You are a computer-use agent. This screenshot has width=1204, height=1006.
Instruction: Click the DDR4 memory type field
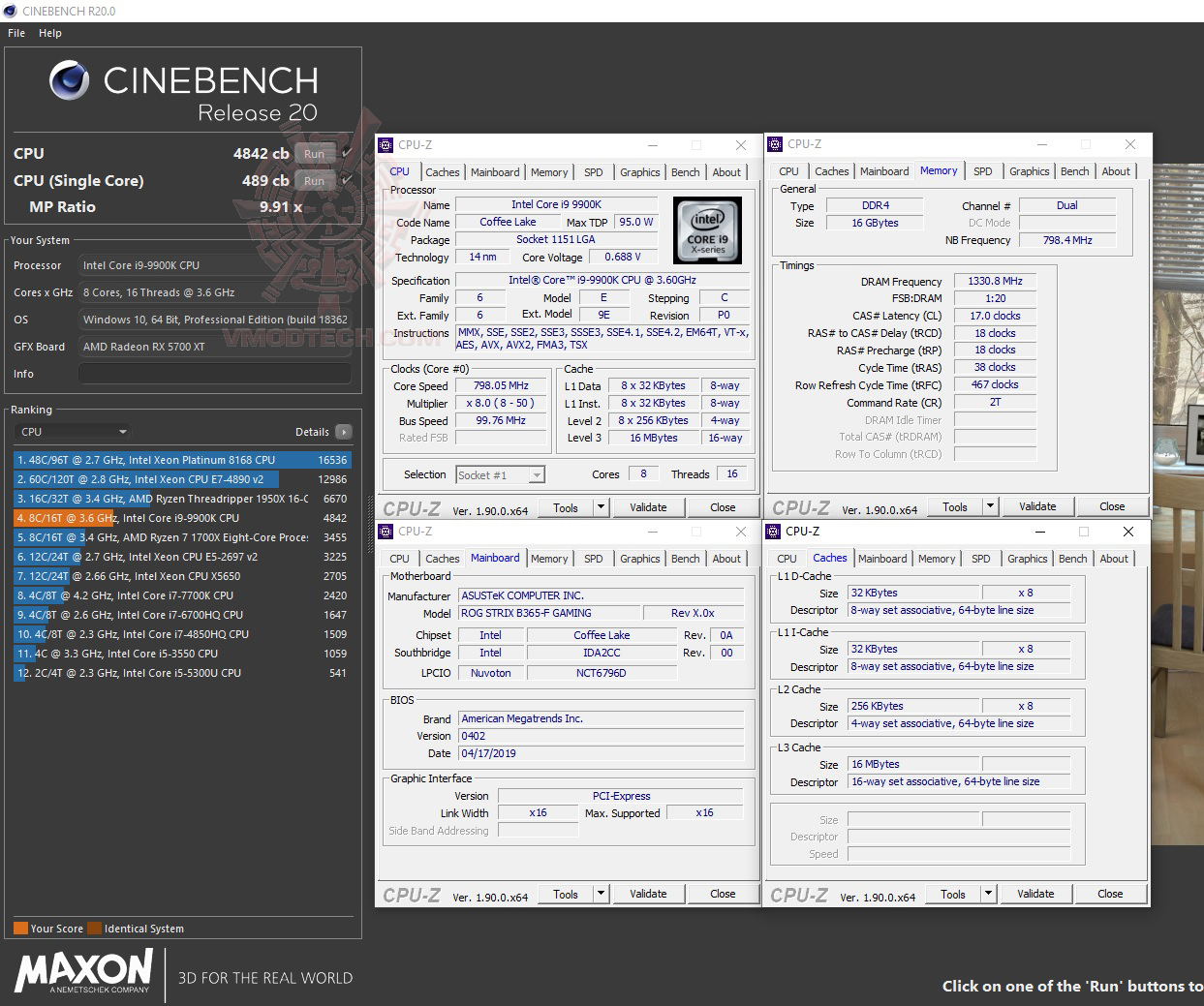click(875, 206)
